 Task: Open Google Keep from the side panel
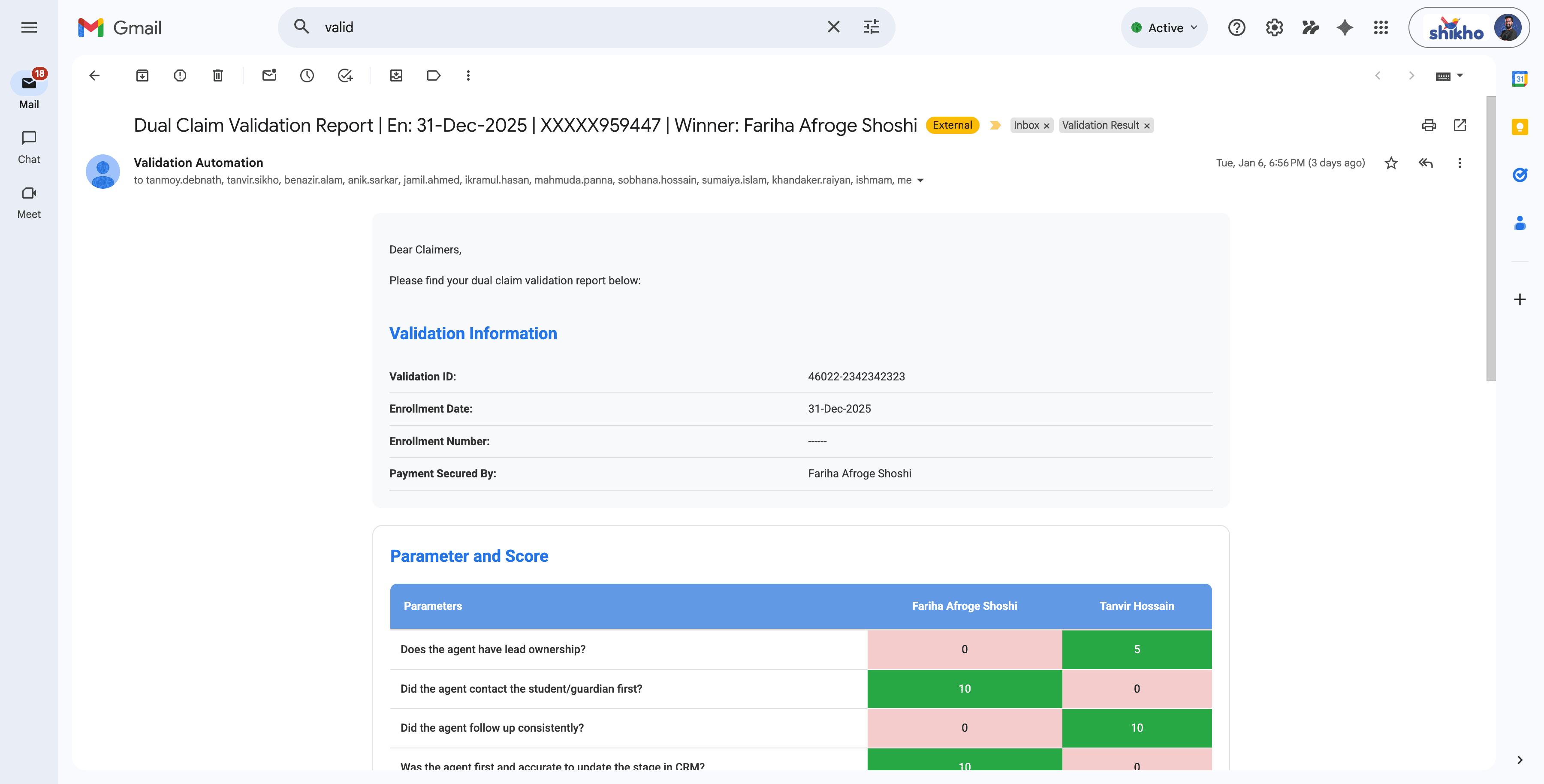point(1520,127)
